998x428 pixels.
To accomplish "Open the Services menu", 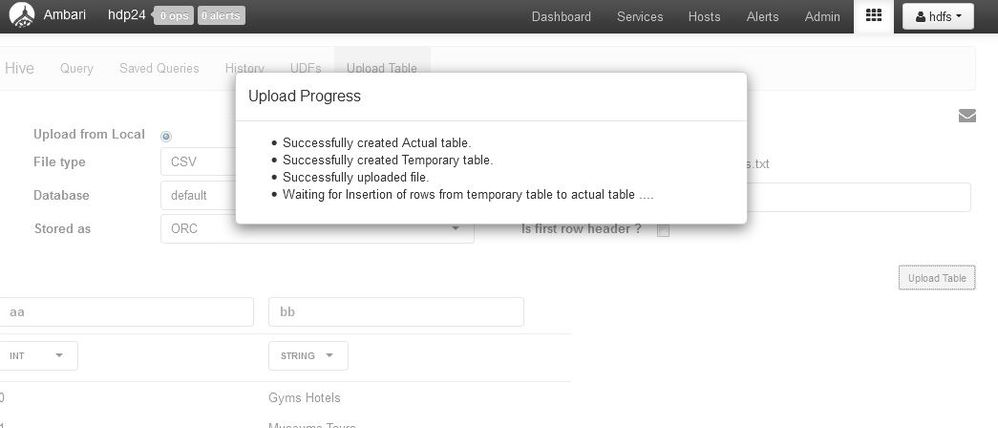I will point(640,17).
